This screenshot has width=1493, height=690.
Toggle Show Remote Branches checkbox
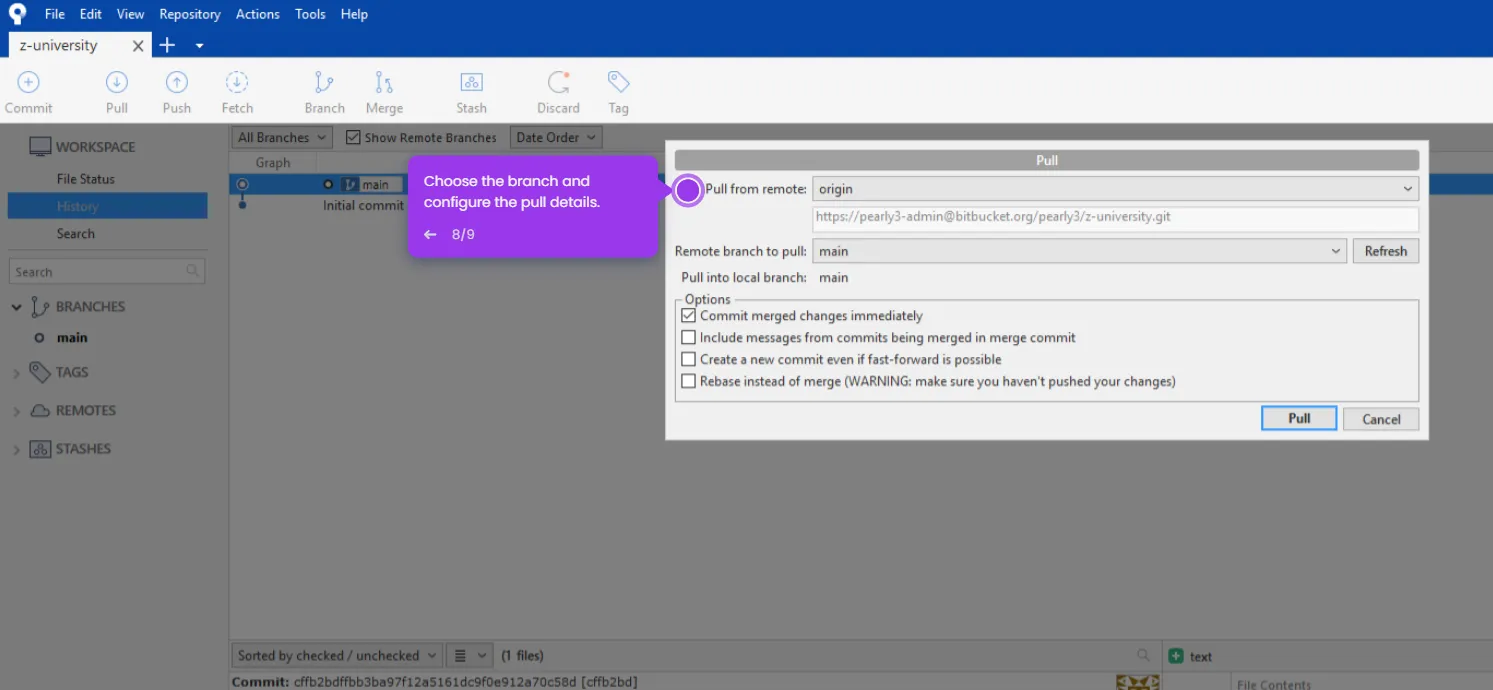tap(353, 137)
